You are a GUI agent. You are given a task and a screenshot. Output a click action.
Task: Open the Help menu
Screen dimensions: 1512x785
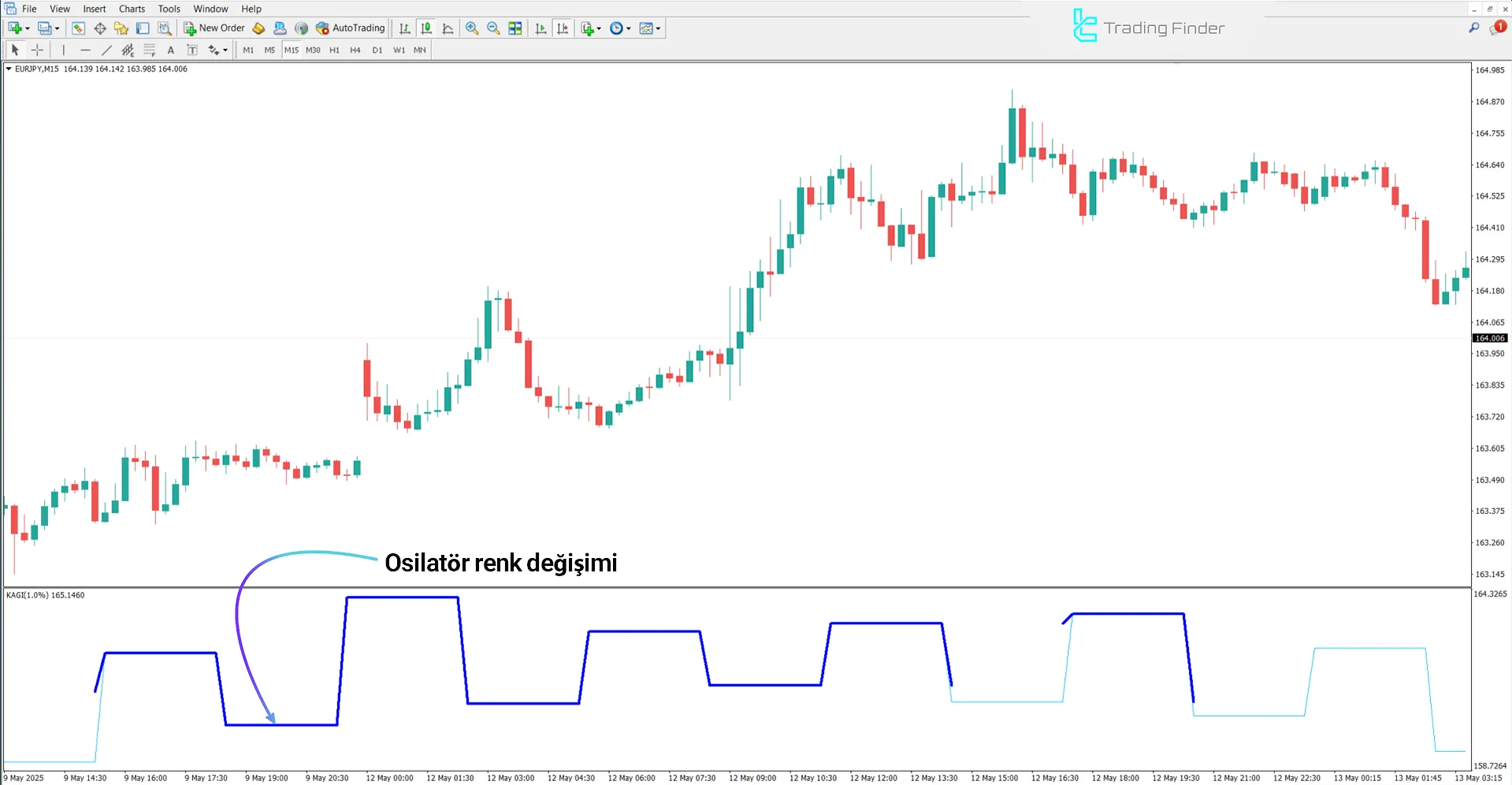pos(251,9)
